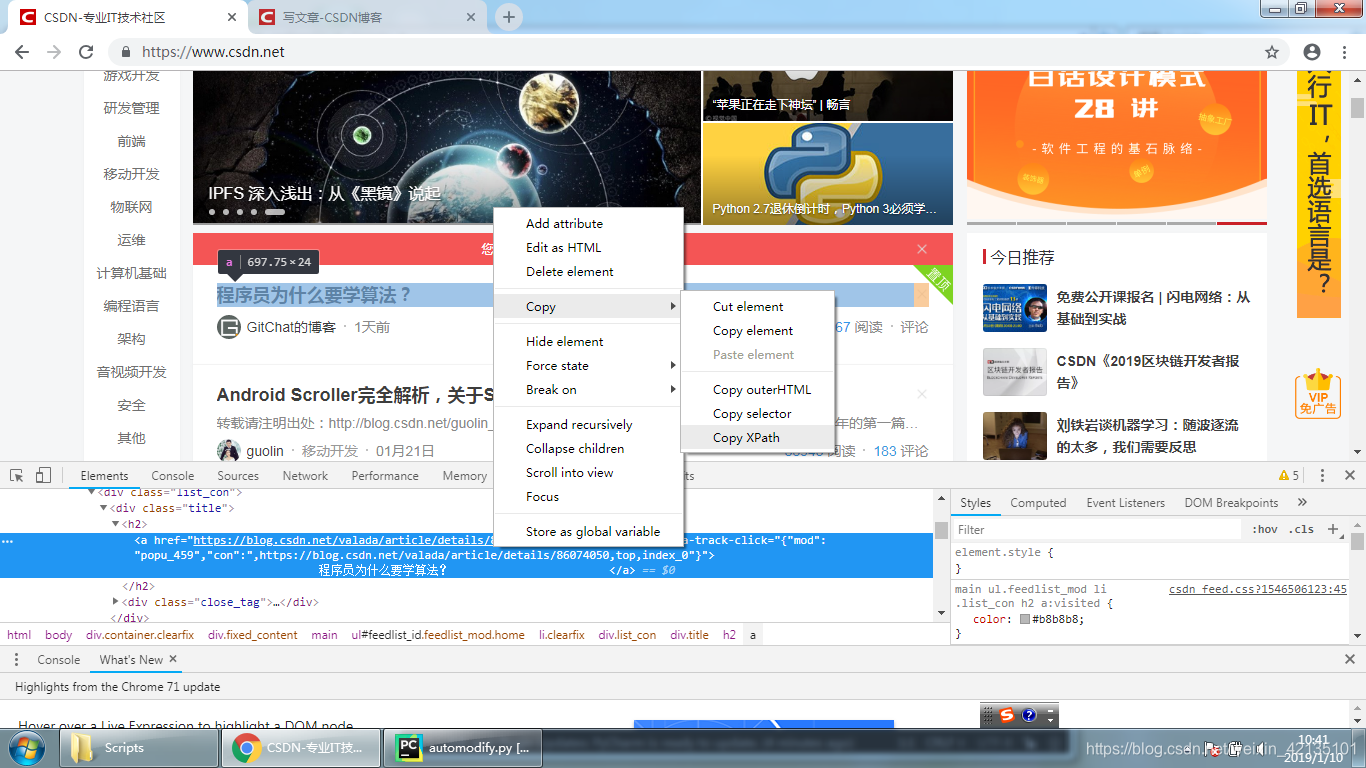
Task: Toggle device toolbar icon in DevTools
Action: point(43,475)
